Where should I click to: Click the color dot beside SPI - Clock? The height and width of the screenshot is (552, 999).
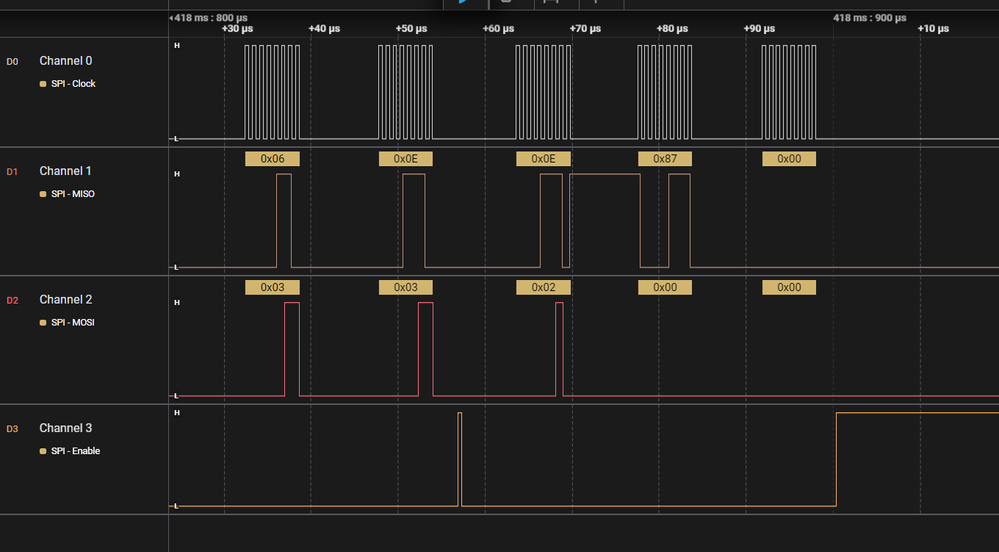coord(43,84)
